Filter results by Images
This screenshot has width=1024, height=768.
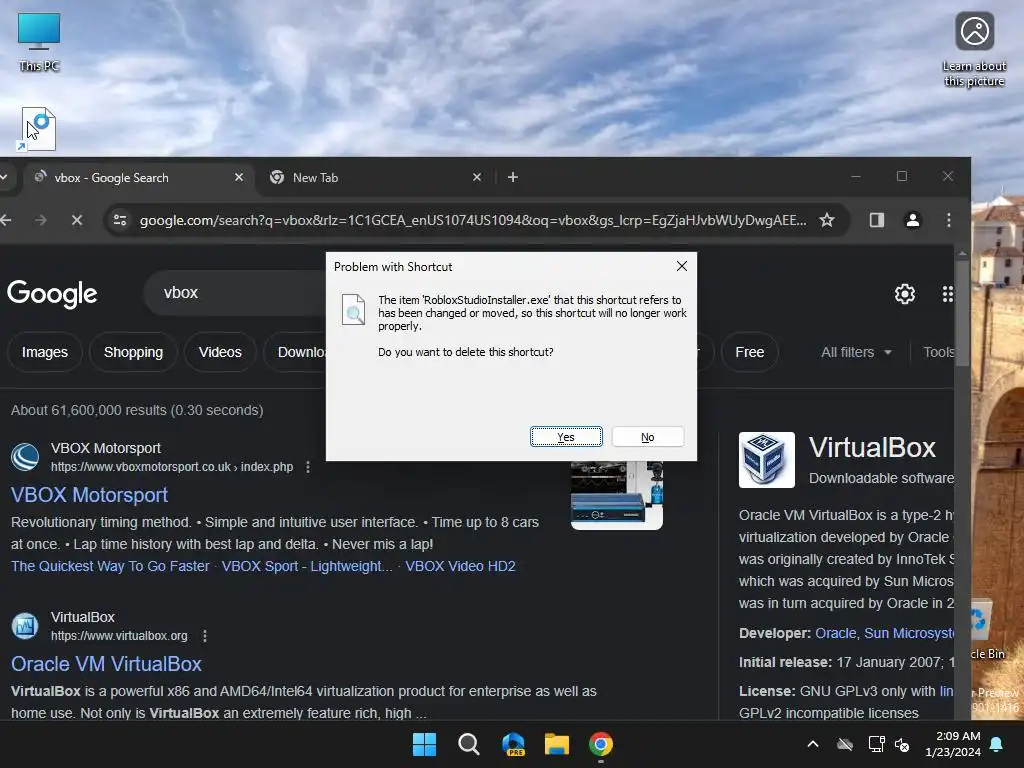(x=44, y=352)
